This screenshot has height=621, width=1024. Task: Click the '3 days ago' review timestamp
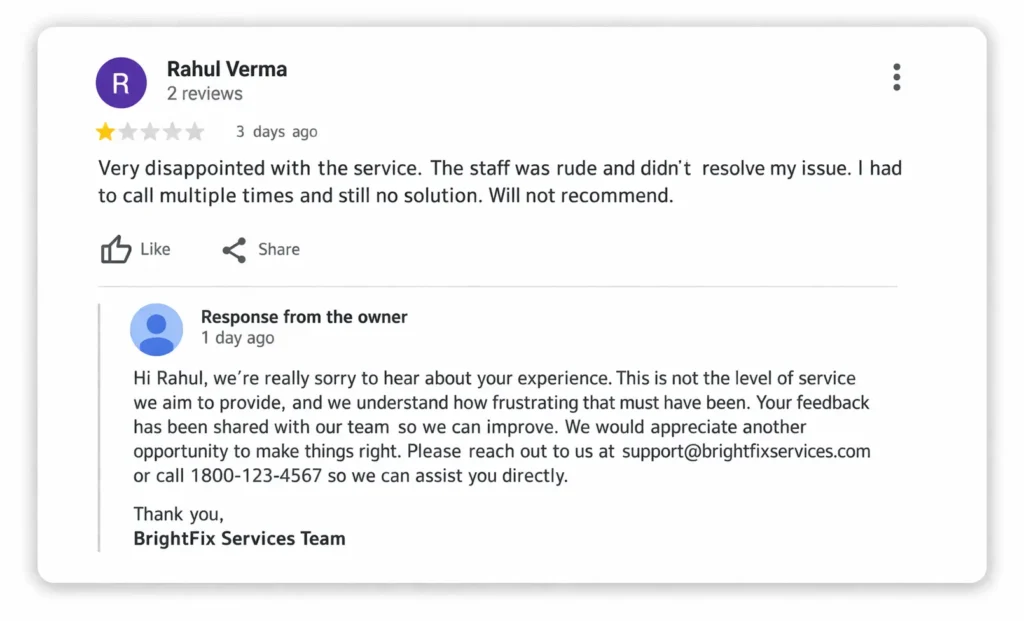(277, 132)
